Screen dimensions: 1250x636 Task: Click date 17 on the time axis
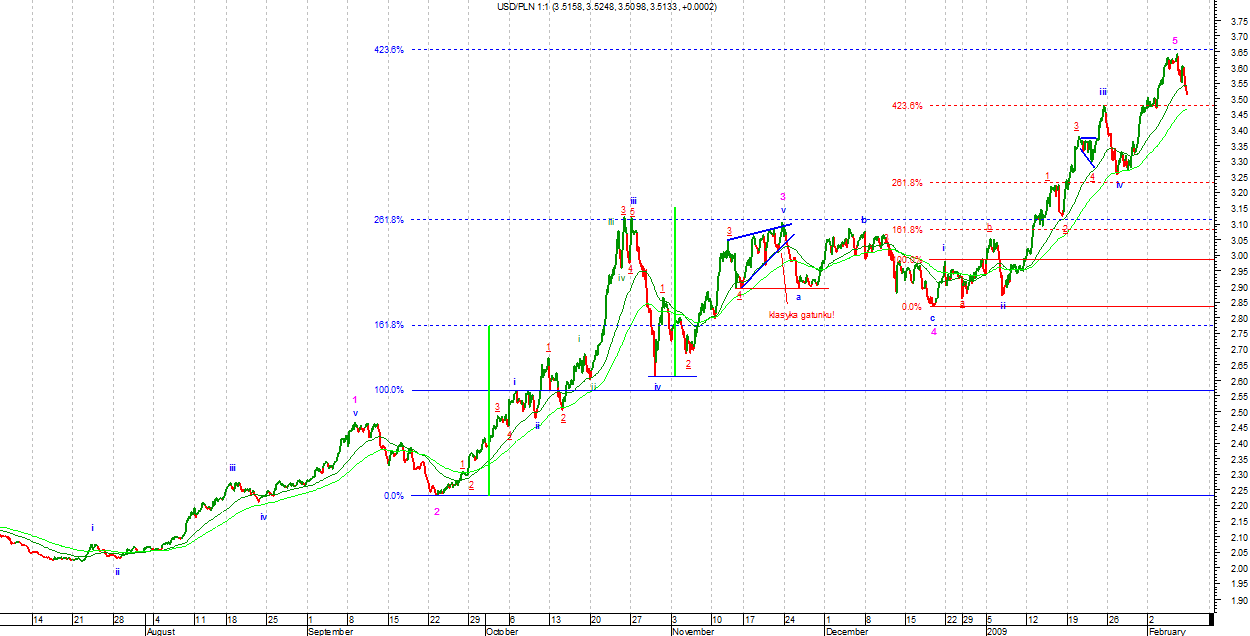point(751,619)
